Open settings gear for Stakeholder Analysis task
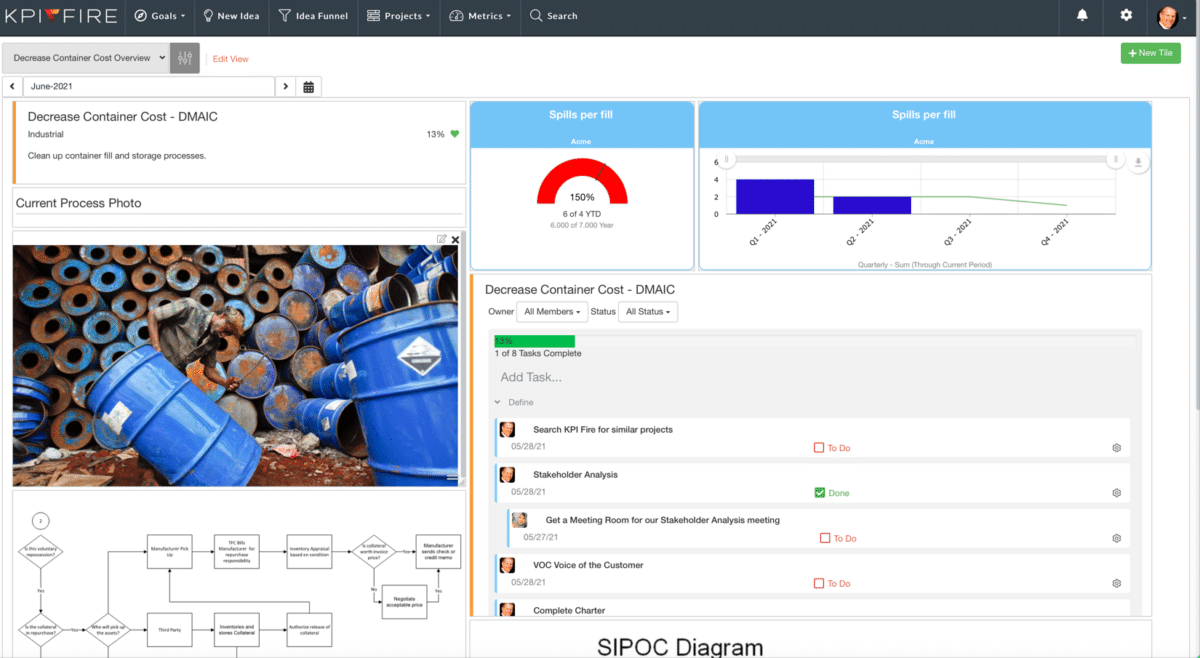1200x658 pixels. [x=1116, y=492]
